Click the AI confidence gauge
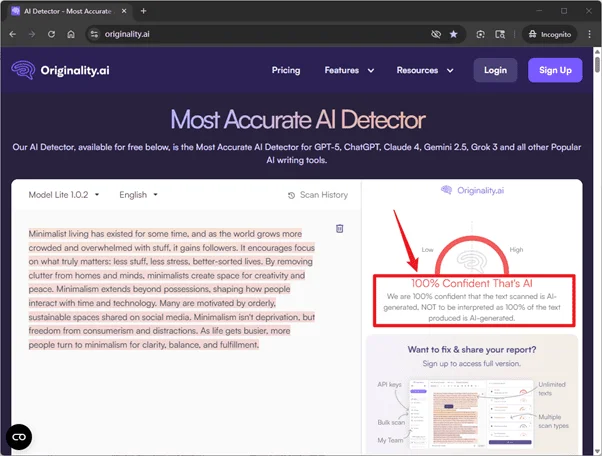The image size is (602, 456). pos(472,255)
